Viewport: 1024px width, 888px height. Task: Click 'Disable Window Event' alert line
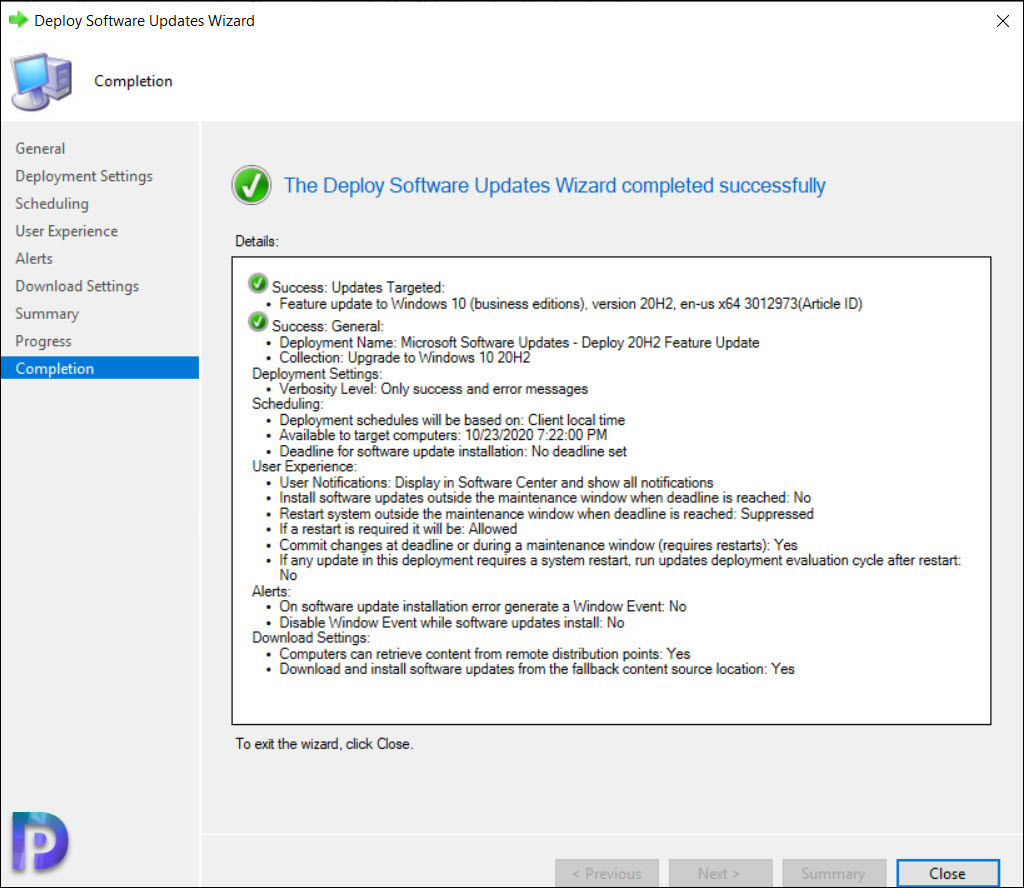point(452,622)
